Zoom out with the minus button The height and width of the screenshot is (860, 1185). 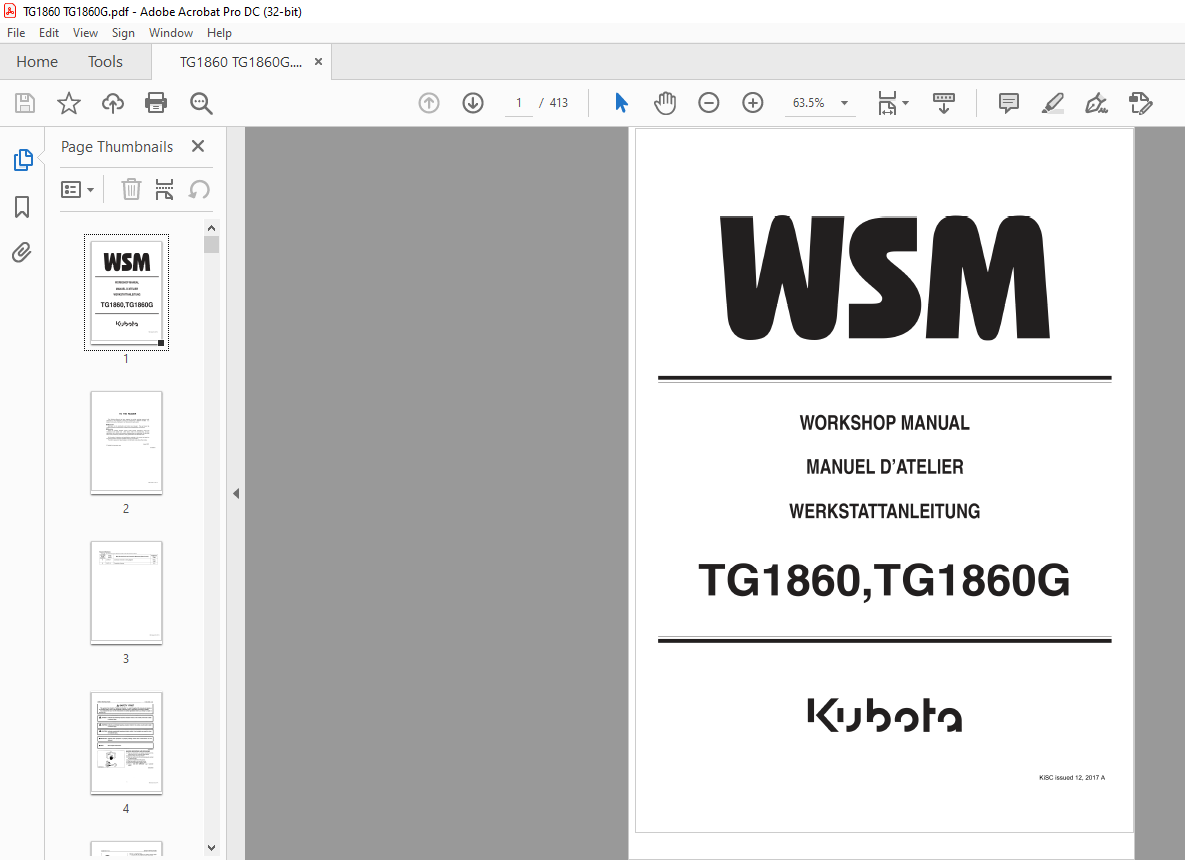click(709, 103)
